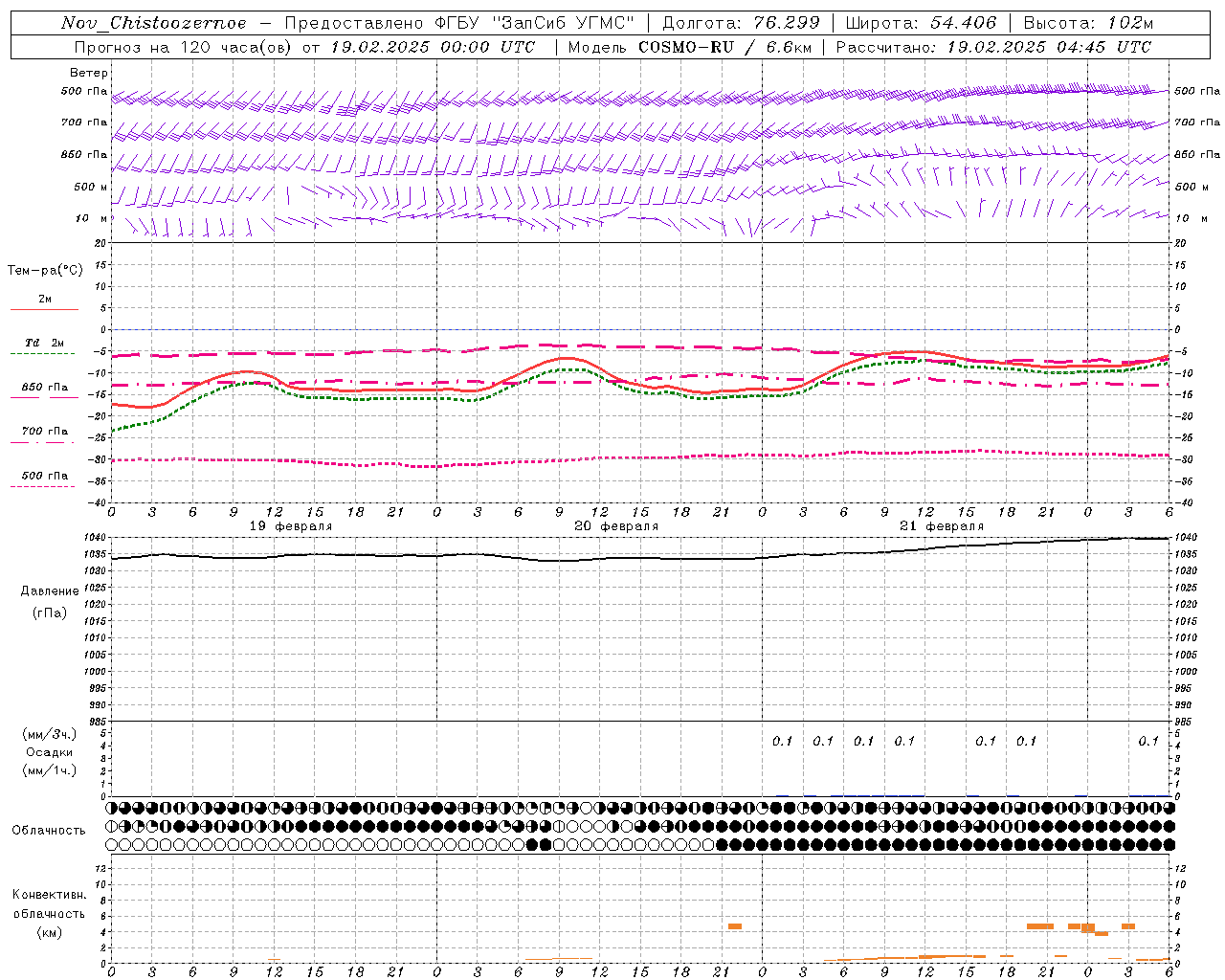
Task: Select the elevation text Высота: 102м
Action: click(1088, 23)
